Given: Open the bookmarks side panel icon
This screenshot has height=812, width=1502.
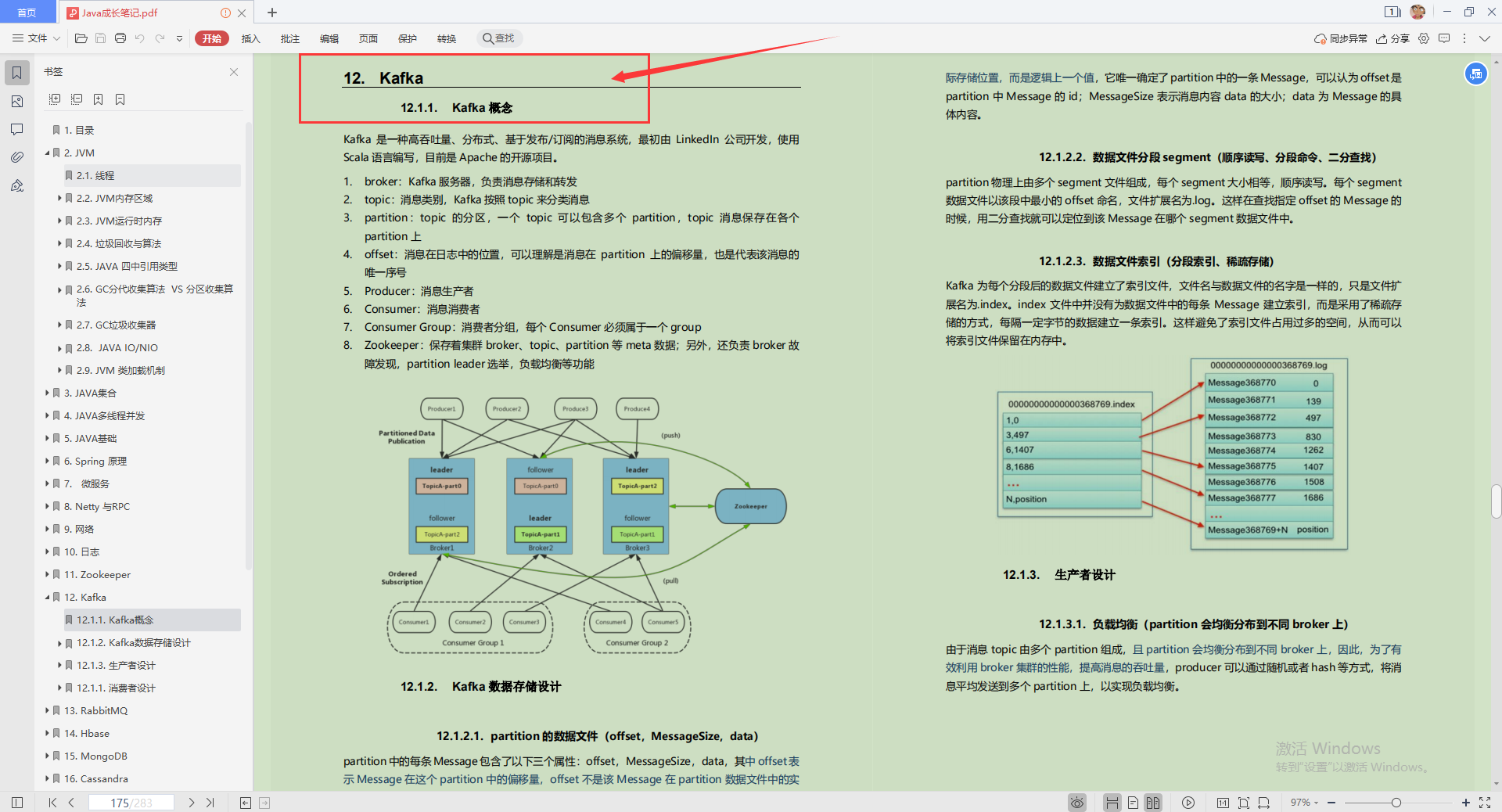Looking at the screenshot, I should [x=17, y=73].
